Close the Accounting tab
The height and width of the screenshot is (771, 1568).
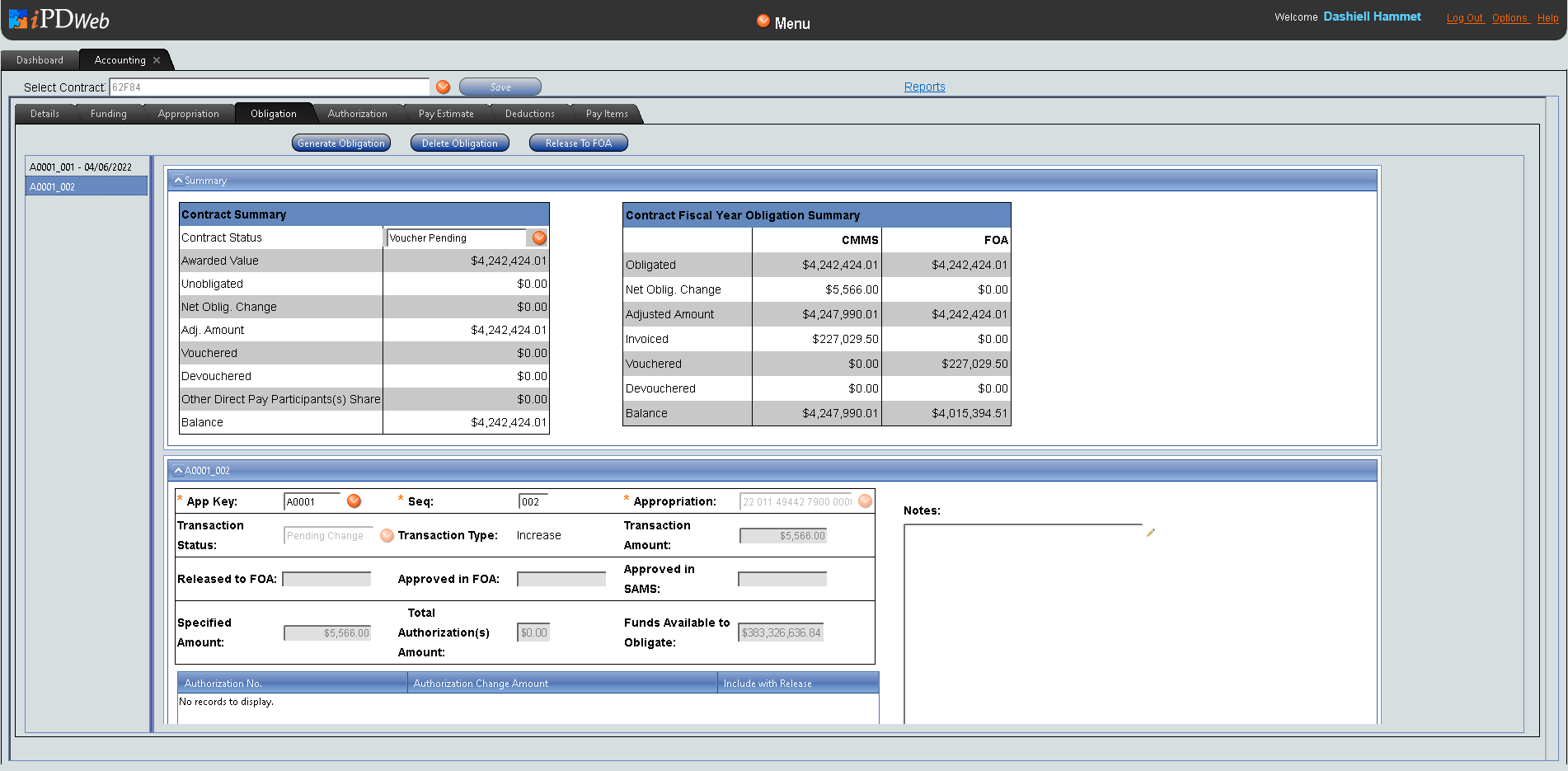click(157, 60)
